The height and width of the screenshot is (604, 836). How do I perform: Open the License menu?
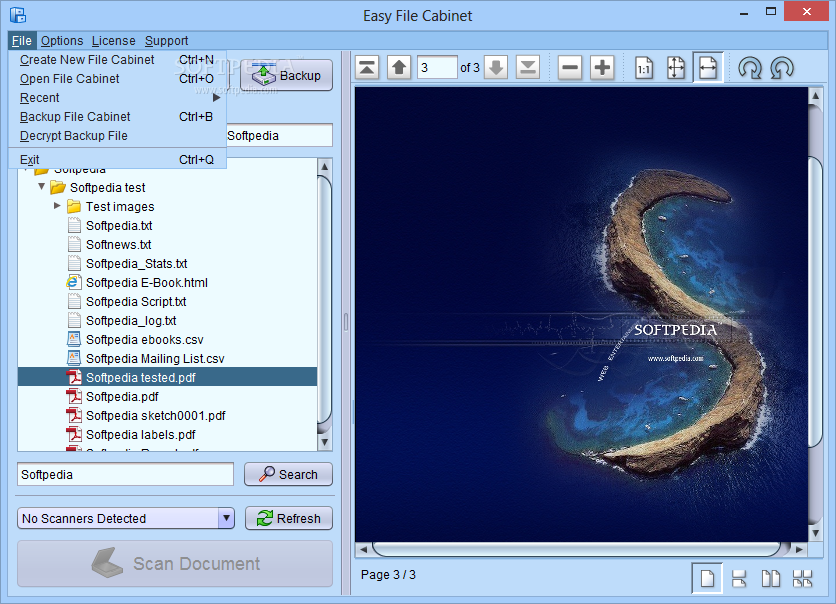pos(114,41)
